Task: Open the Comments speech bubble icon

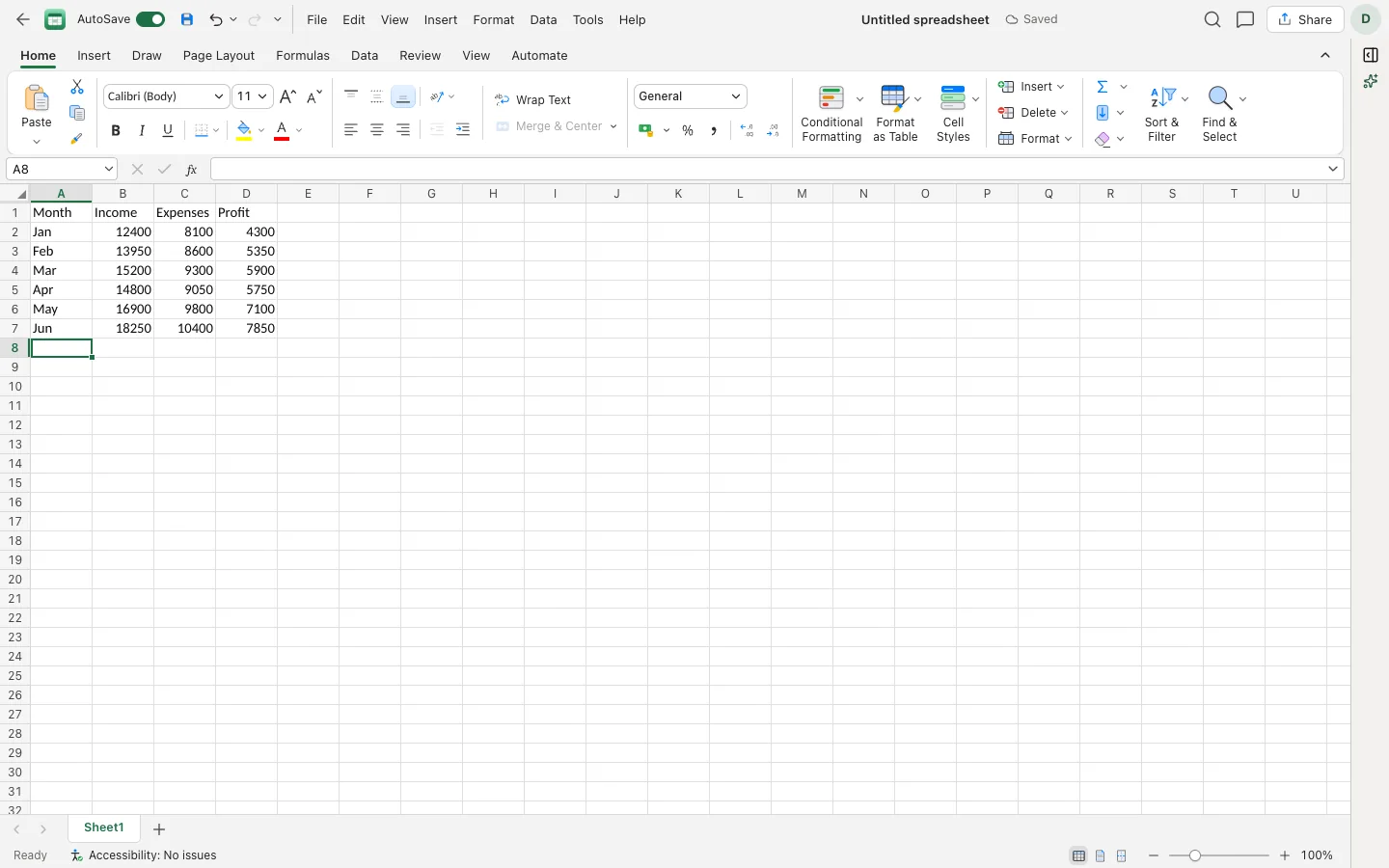Action: [x=1245, y=19]
